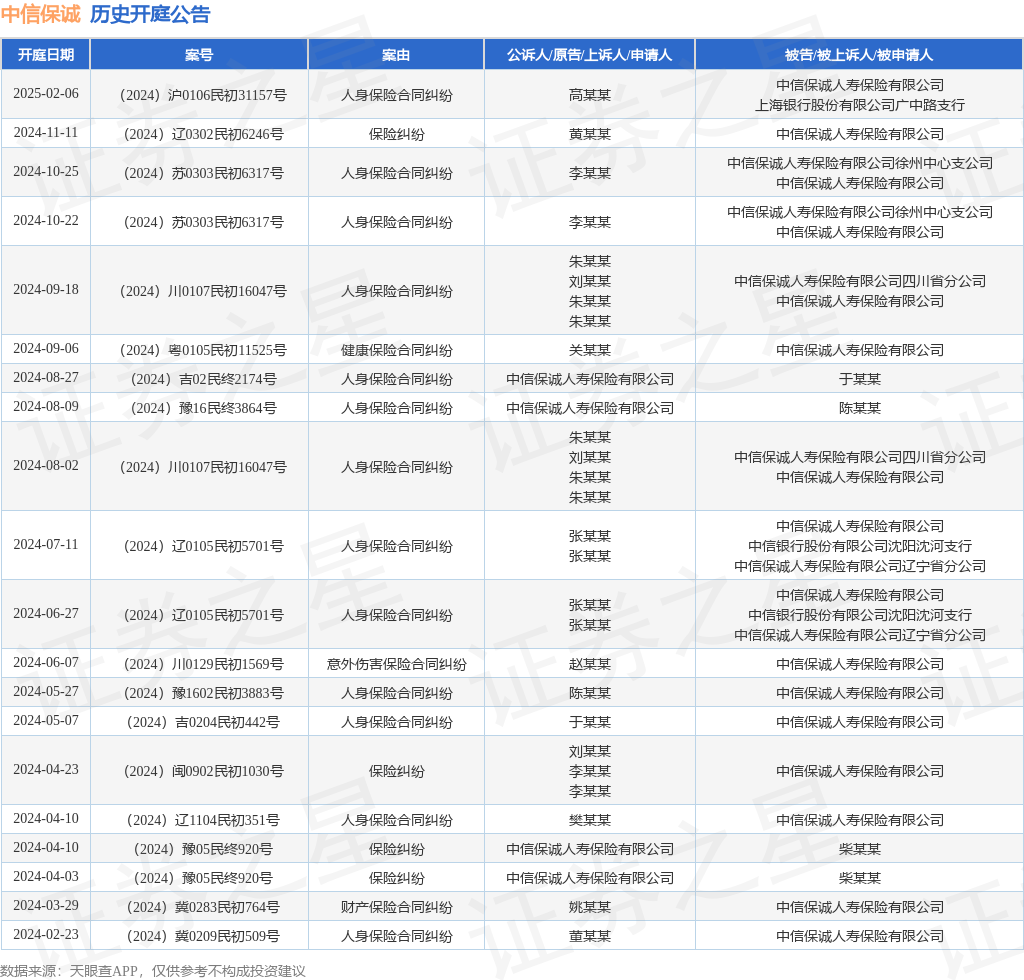Click the 中信保诚 title label
Viewport: 1024px width, 980px height.
[40, 14]
